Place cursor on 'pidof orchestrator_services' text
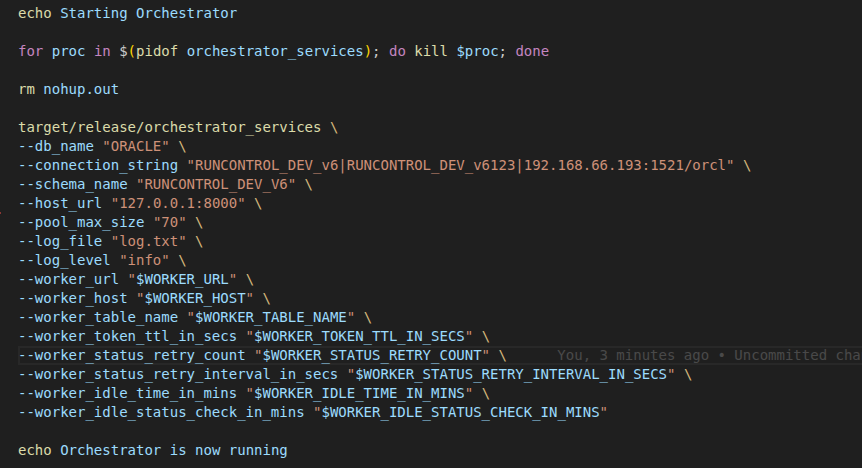This screenshot has height=468, width=862. [x=250, y=51]
